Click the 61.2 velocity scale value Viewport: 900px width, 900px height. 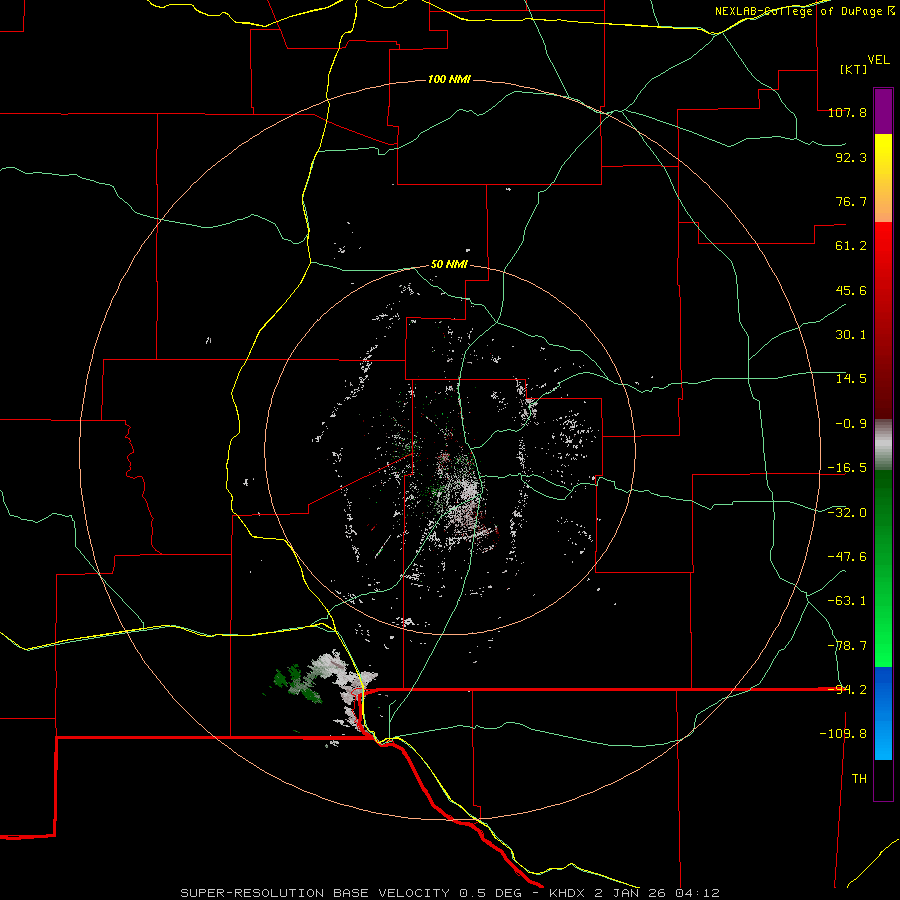pyautogui.click(x=851, y=246)
